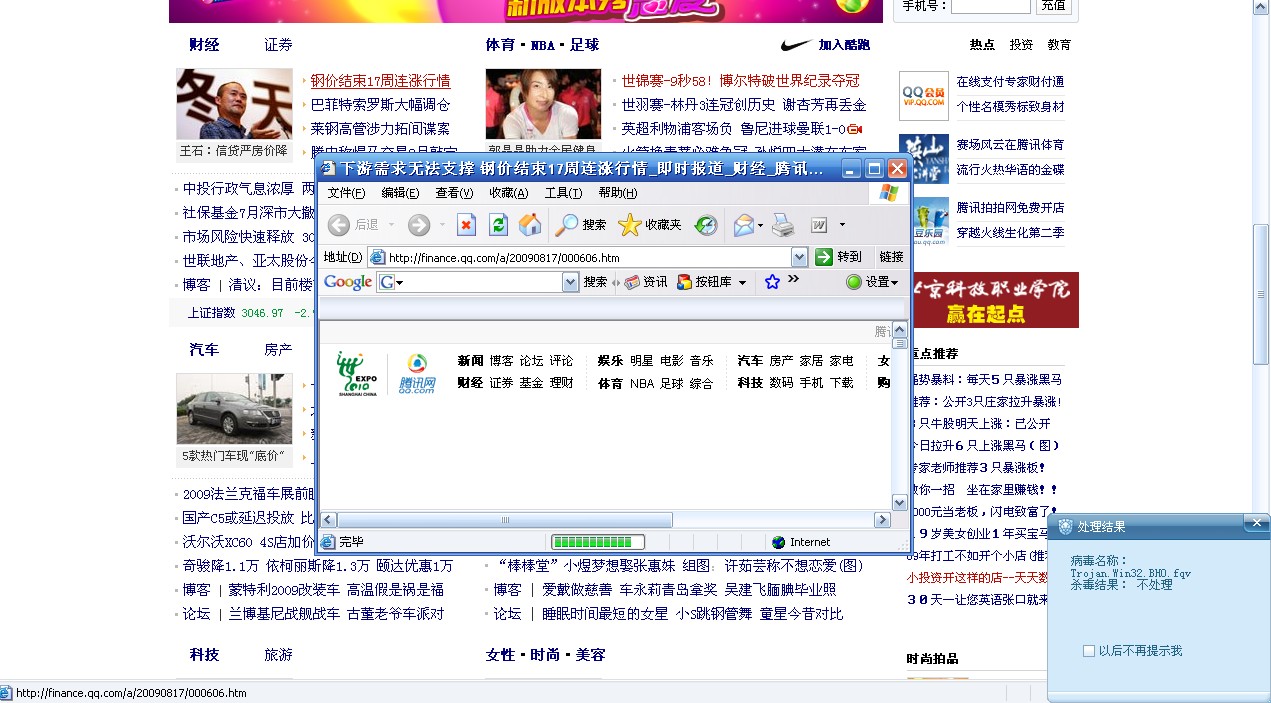The width and height of the screenshot is (1271, 703).
Task: Check 以后不再提示我 checkbox
Action: tap(1089, 651)
